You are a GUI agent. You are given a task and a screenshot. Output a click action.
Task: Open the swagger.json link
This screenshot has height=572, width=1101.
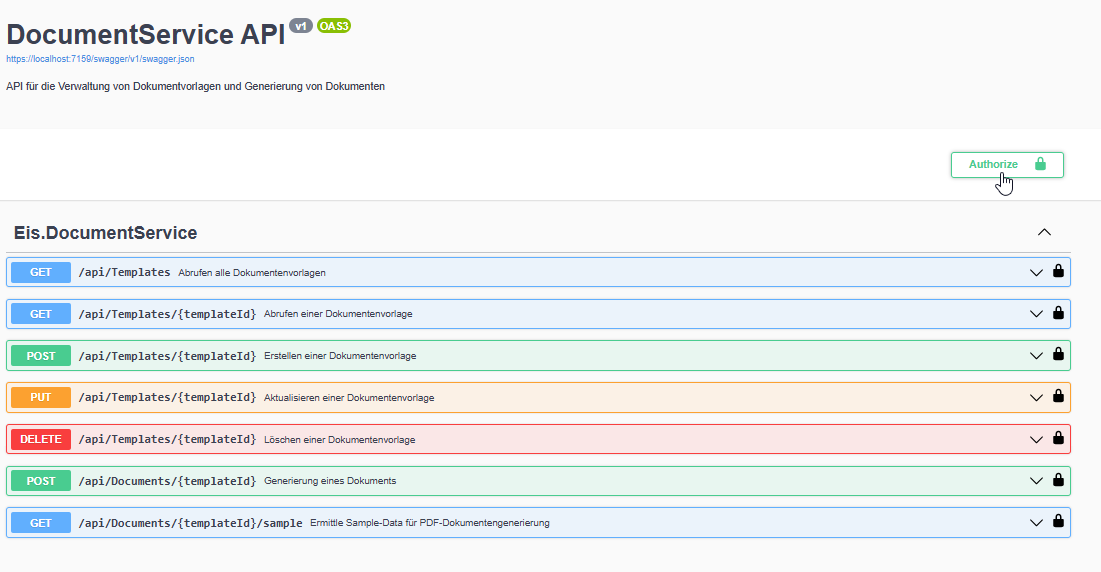coord(100,59)
